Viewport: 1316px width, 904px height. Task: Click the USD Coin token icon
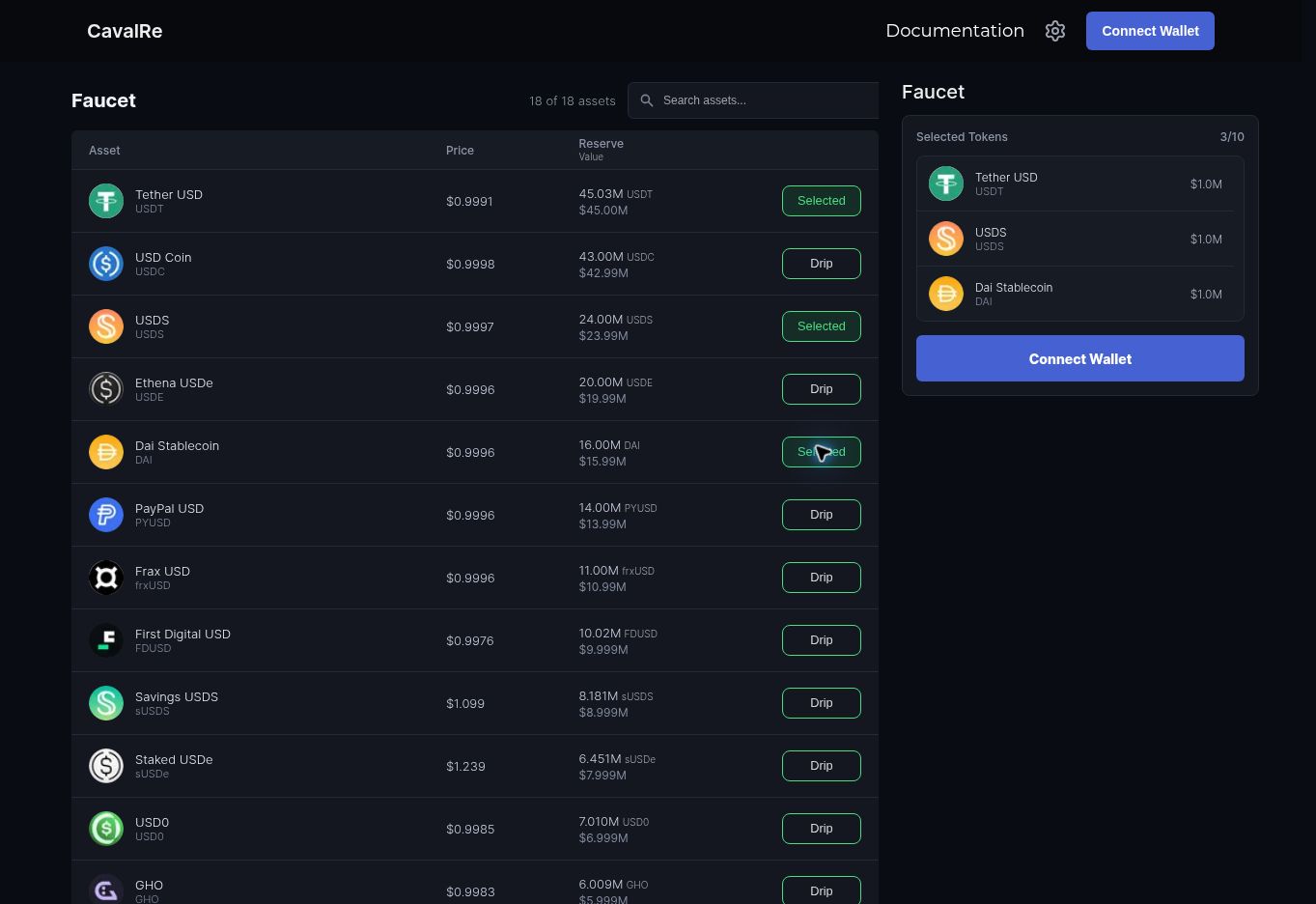click(x=106, y=264)
